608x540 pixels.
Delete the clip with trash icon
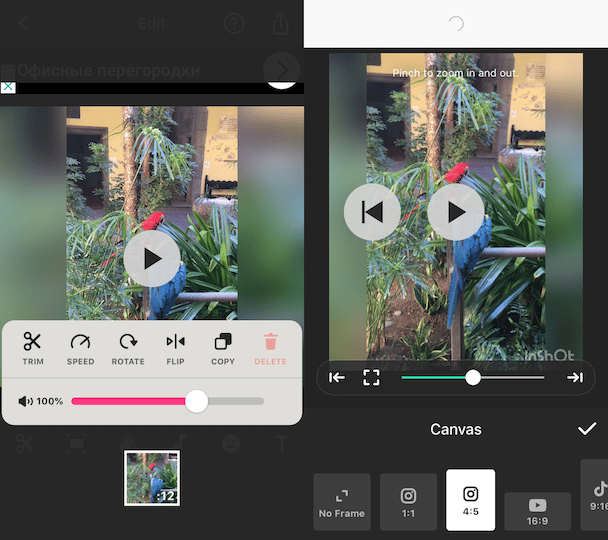(x=270, y=348)
